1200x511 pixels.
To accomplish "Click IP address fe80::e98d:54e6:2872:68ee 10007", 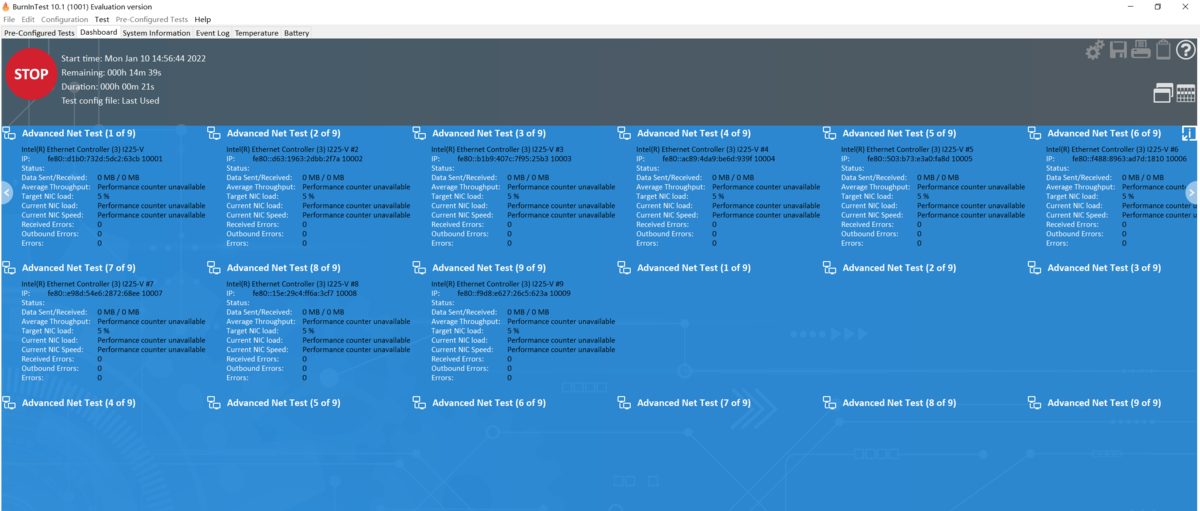I will click(104, 293).
